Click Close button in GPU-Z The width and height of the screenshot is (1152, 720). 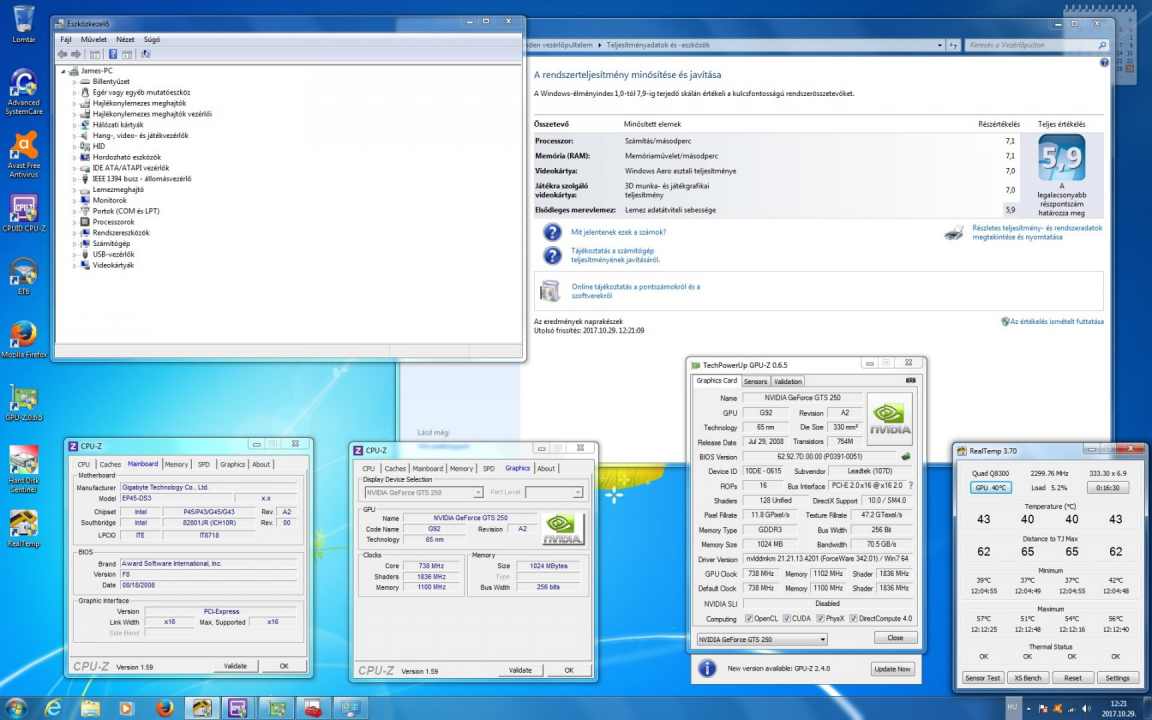click(895, 638)
